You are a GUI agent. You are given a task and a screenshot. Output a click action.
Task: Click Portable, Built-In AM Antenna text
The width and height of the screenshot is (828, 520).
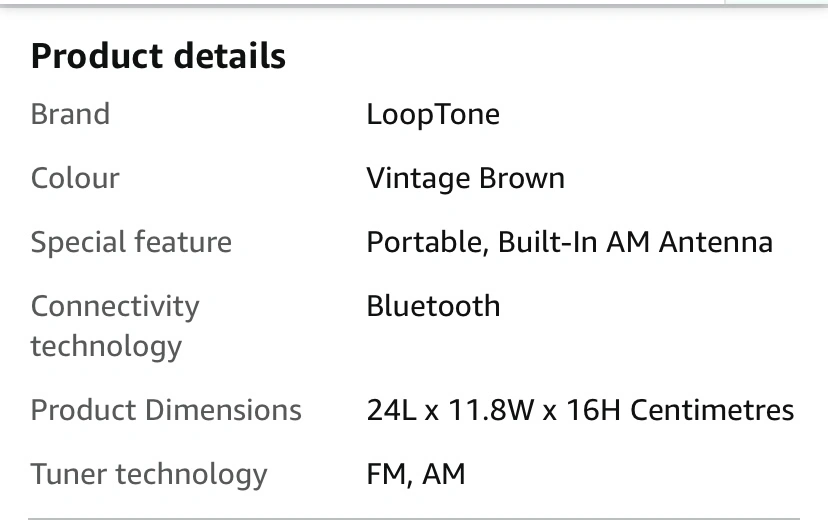(x=570, y=243)
